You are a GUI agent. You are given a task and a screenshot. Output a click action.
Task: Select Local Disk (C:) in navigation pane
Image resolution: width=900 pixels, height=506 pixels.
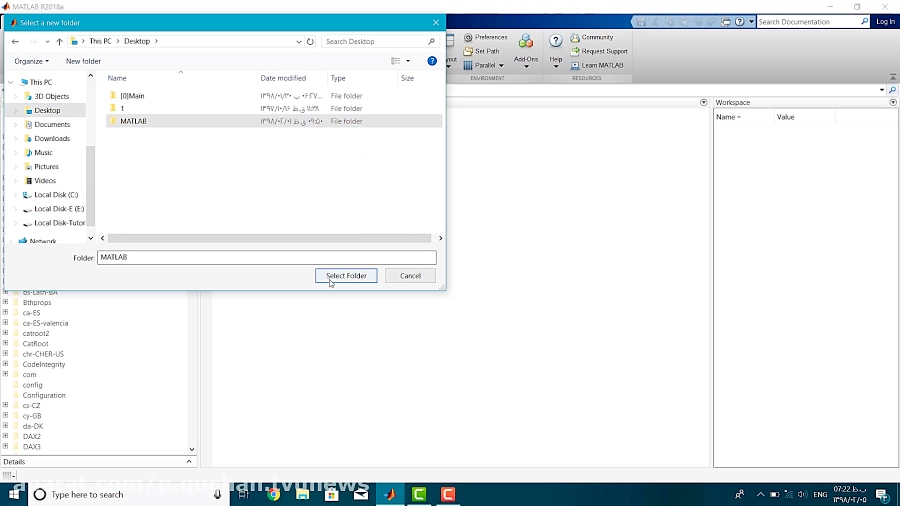[x=56, y=195]
